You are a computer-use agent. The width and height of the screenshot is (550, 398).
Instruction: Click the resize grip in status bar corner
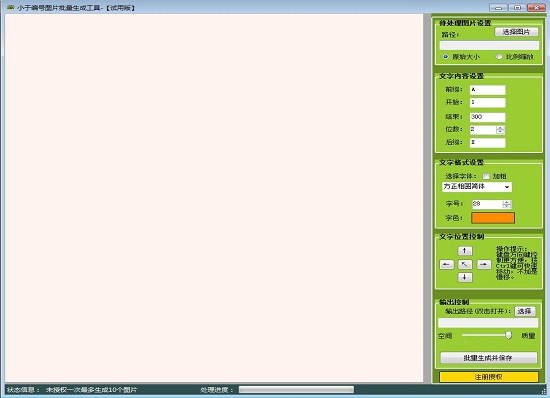pyautogui.click(x=544, y=391)
